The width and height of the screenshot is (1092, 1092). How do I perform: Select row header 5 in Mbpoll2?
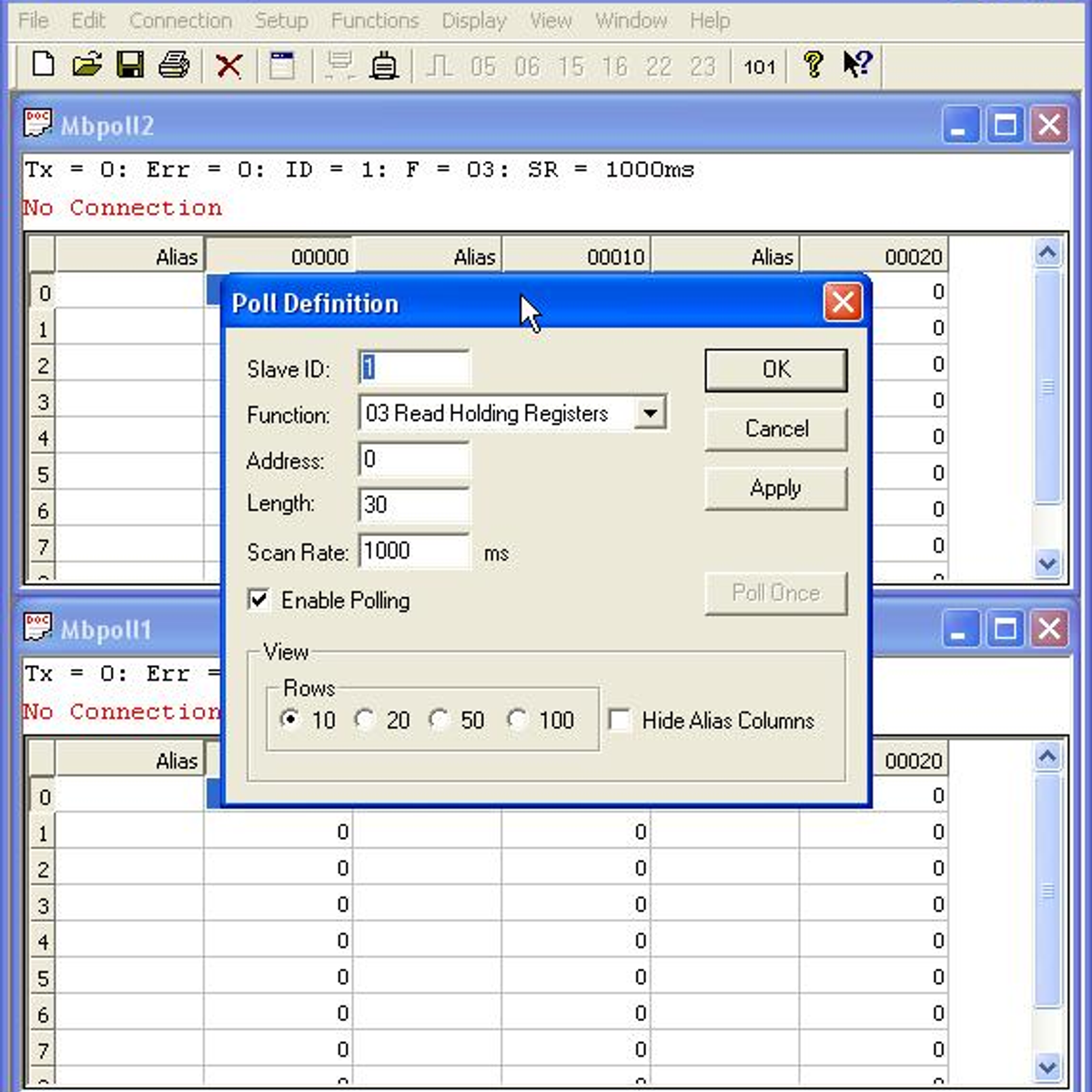[x=43, y=474]
